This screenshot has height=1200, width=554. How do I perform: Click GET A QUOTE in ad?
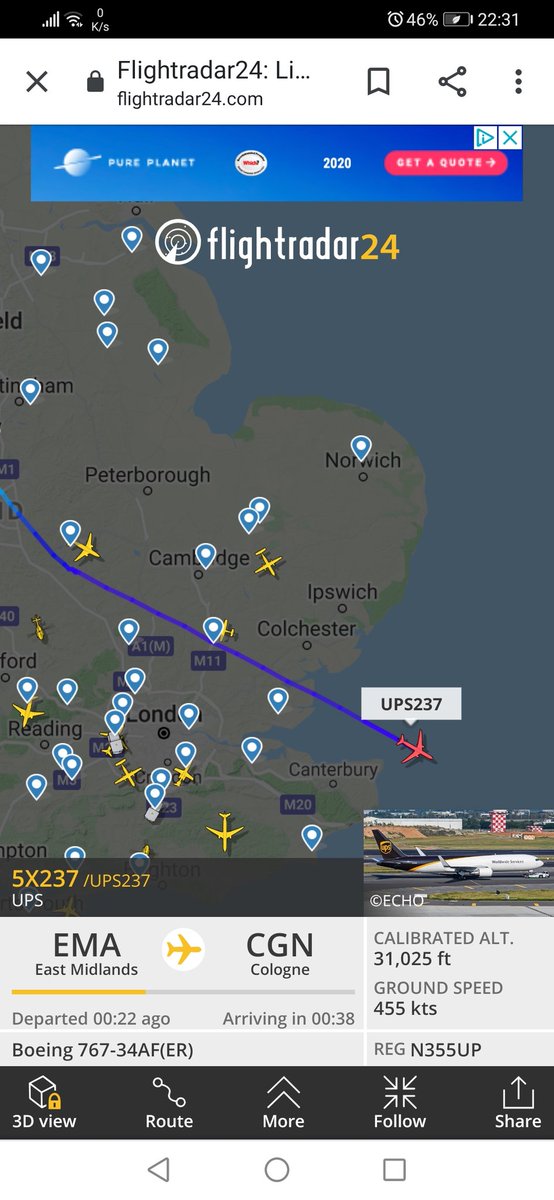point(447,162)
